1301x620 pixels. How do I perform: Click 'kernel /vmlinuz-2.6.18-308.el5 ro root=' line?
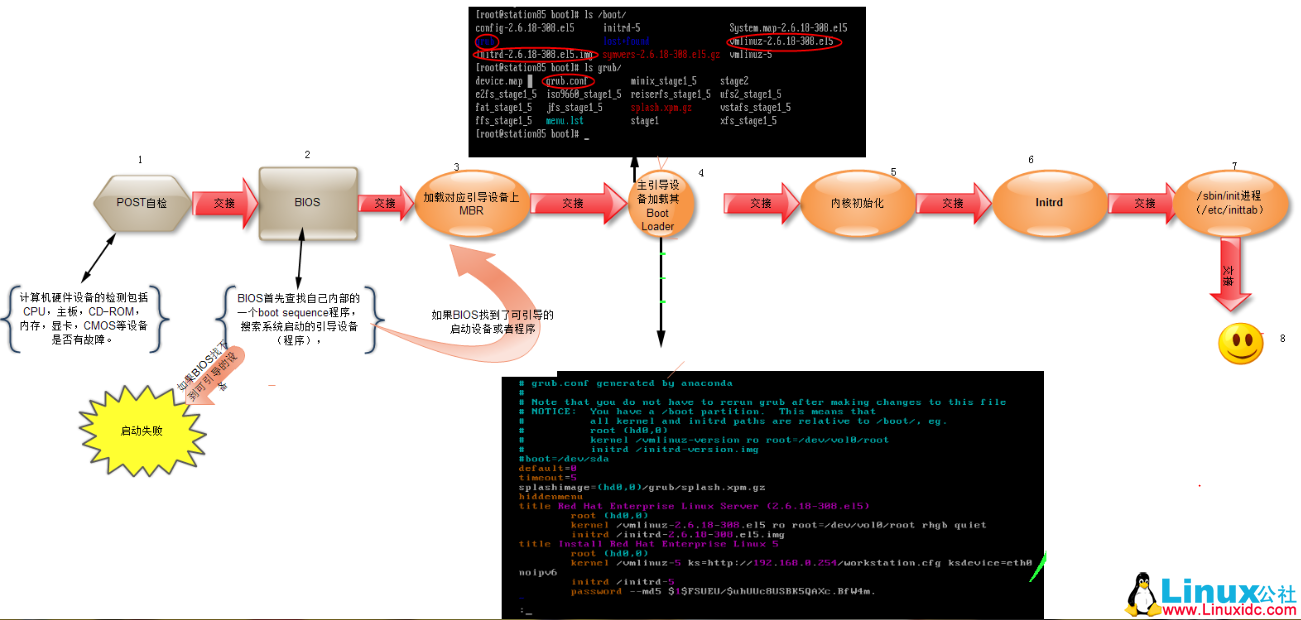point(779,525)
